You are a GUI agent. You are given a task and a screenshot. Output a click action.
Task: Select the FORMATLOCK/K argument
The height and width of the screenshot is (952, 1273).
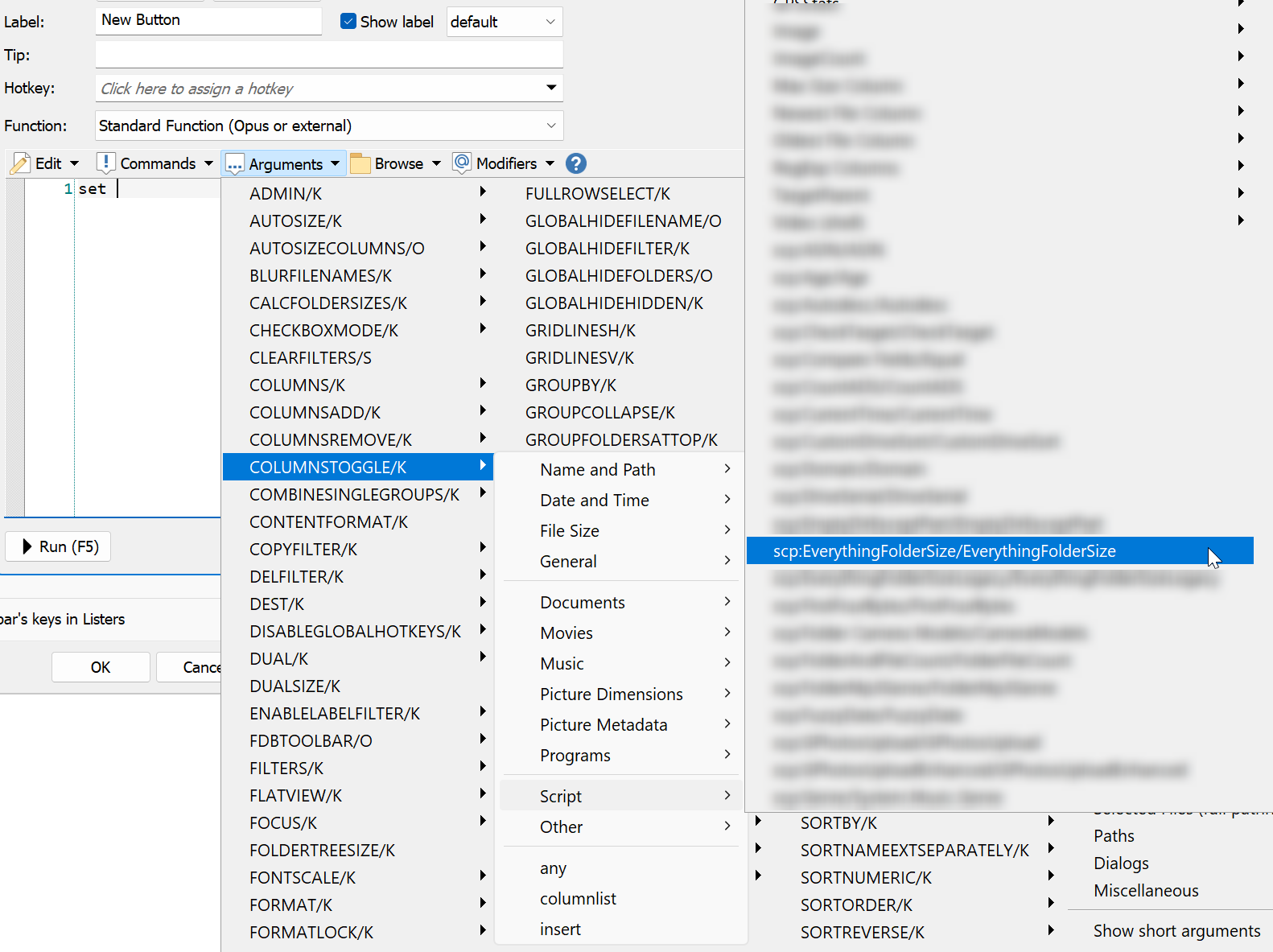coord(357,932)
